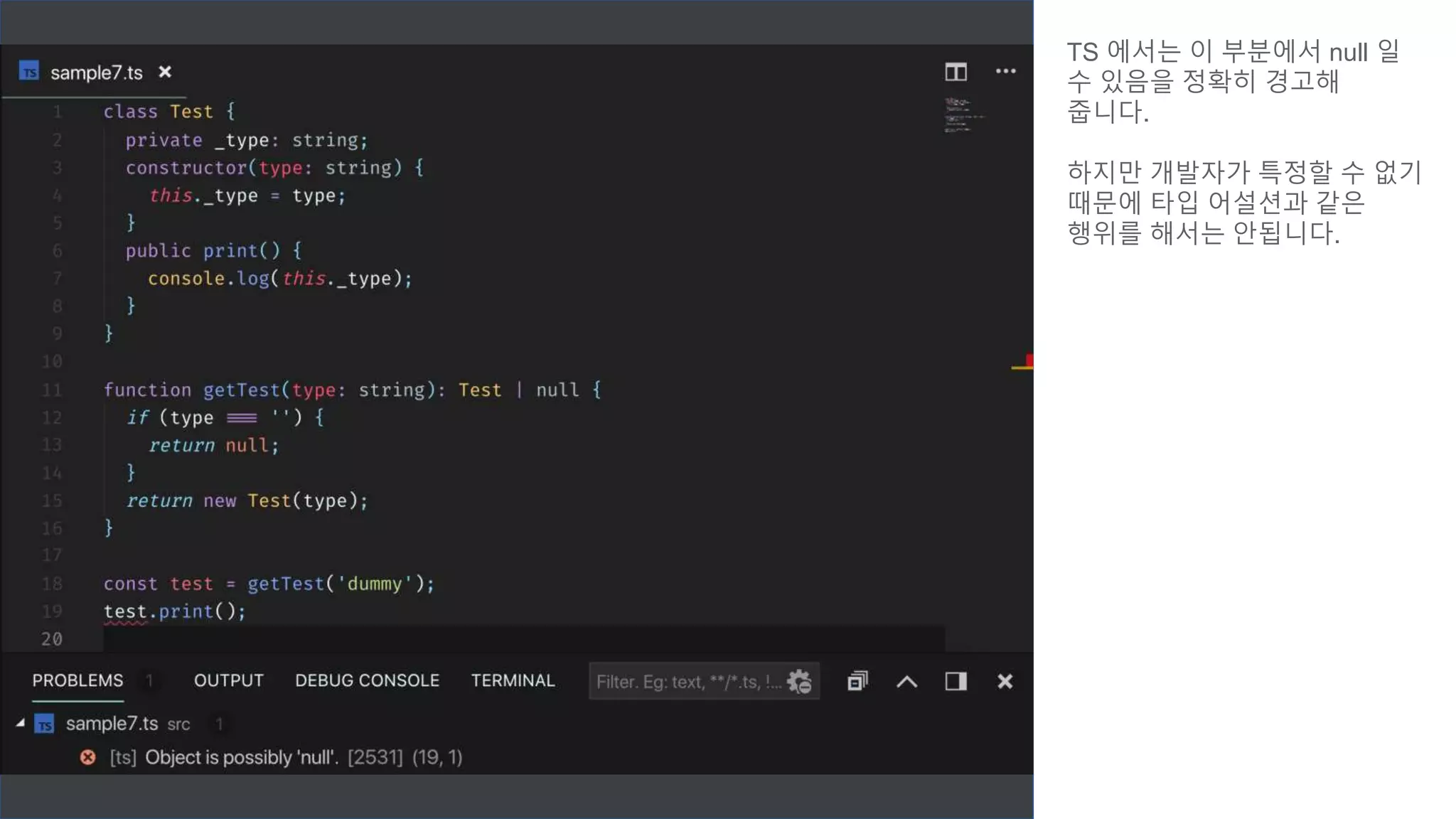Click the red error icon beside the problem
1456x819 pixels.
coord(88,757)
